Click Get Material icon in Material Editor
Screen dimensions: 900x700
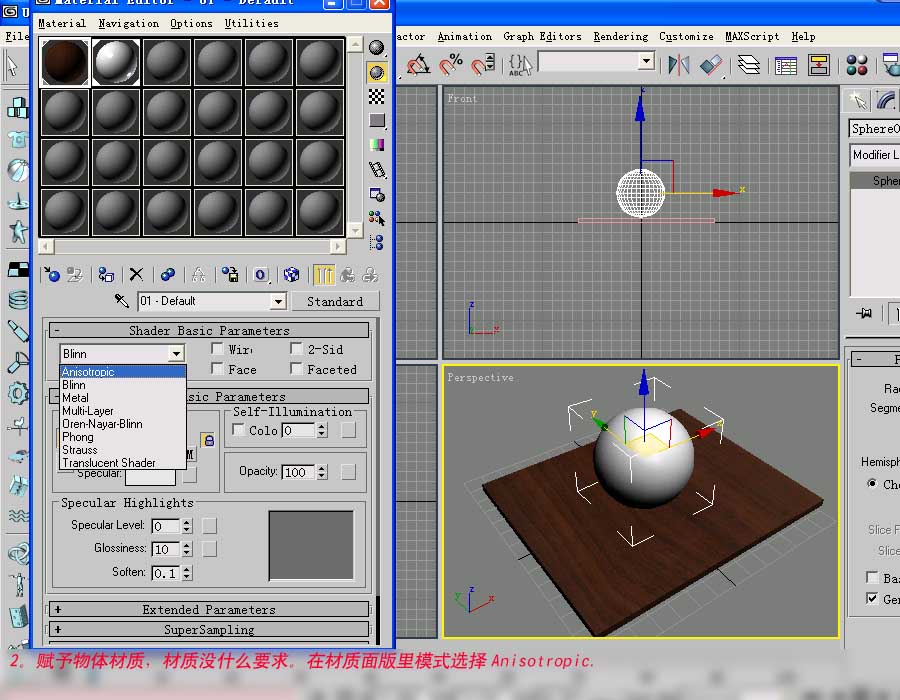(x=53, y=274)
